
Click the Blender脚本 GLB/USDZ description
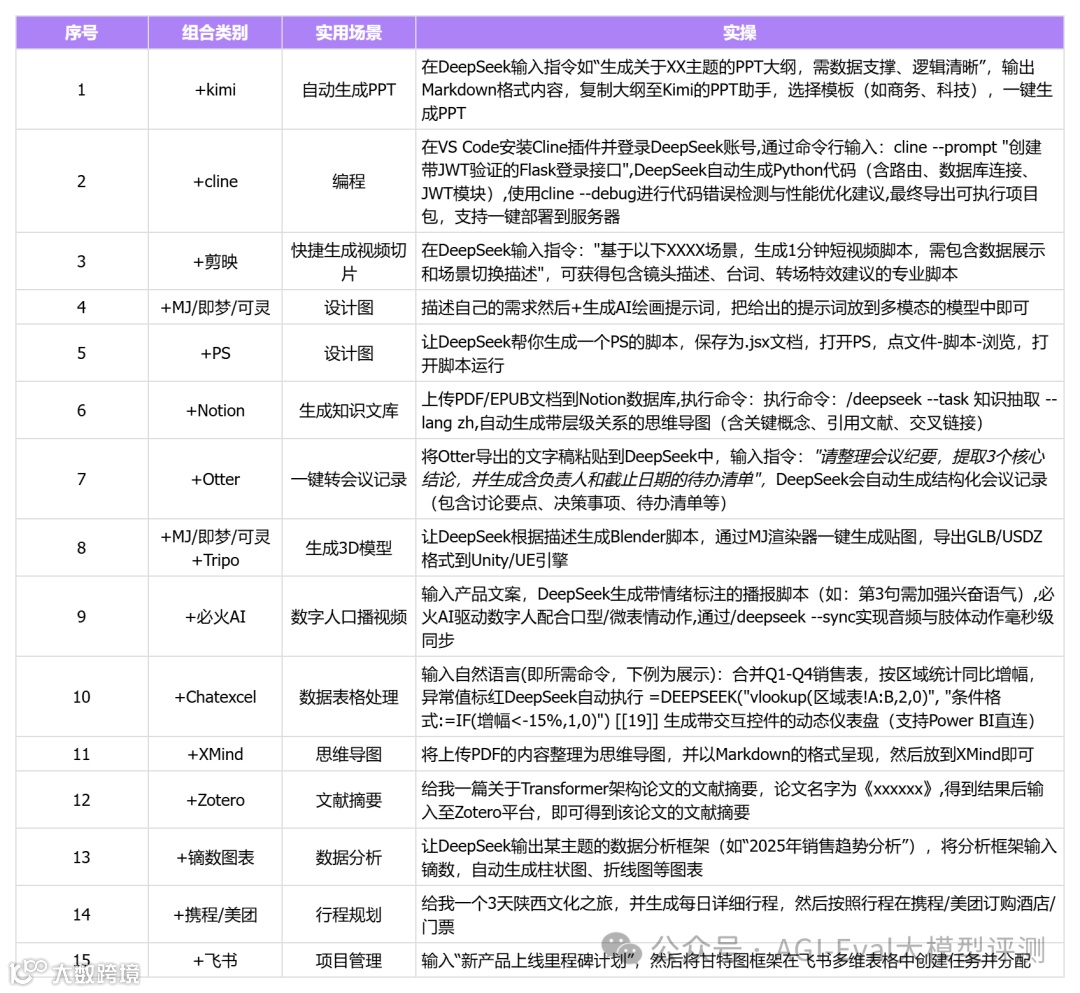(740, 548)
